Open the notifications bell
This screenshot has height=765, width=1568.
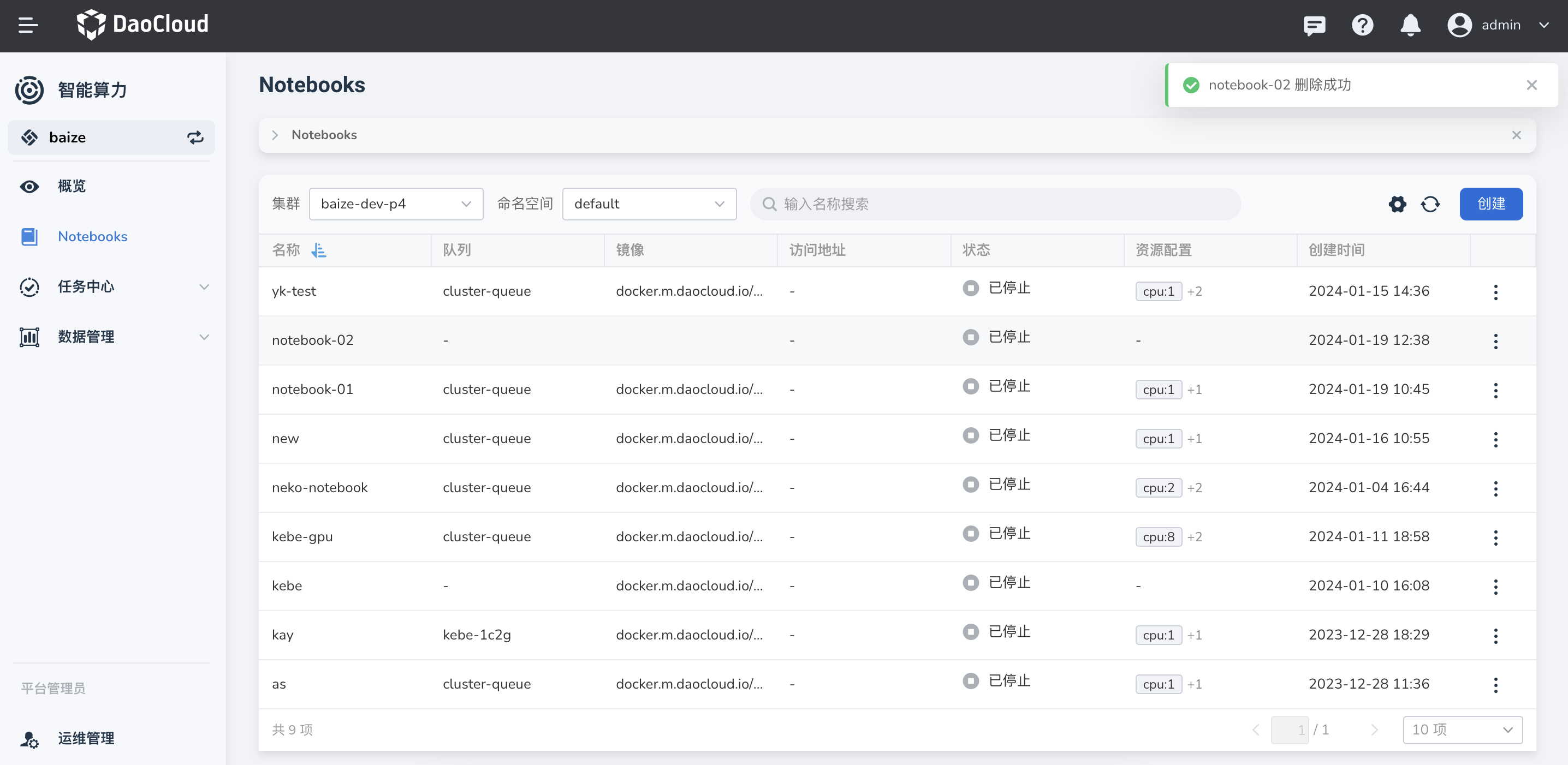[1410, 25]
